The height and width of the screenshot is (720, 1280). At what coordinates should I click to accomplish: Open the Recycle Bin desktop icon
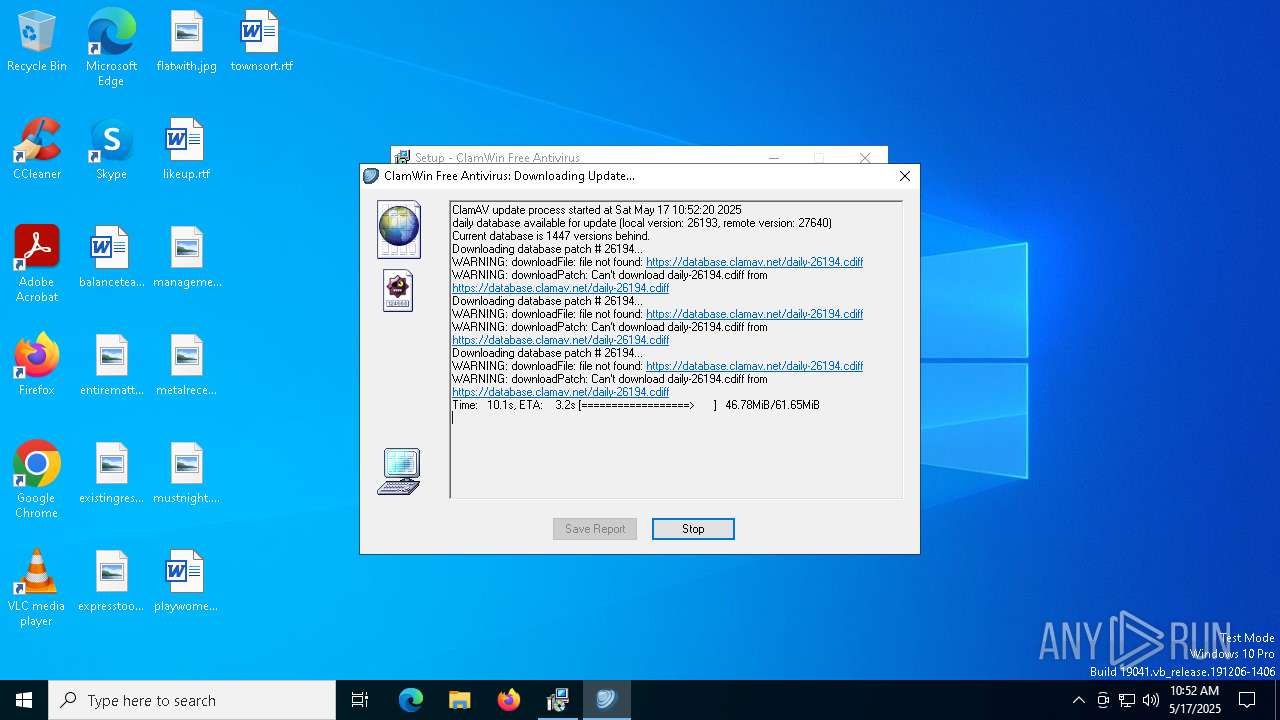[x=37, y=40]
